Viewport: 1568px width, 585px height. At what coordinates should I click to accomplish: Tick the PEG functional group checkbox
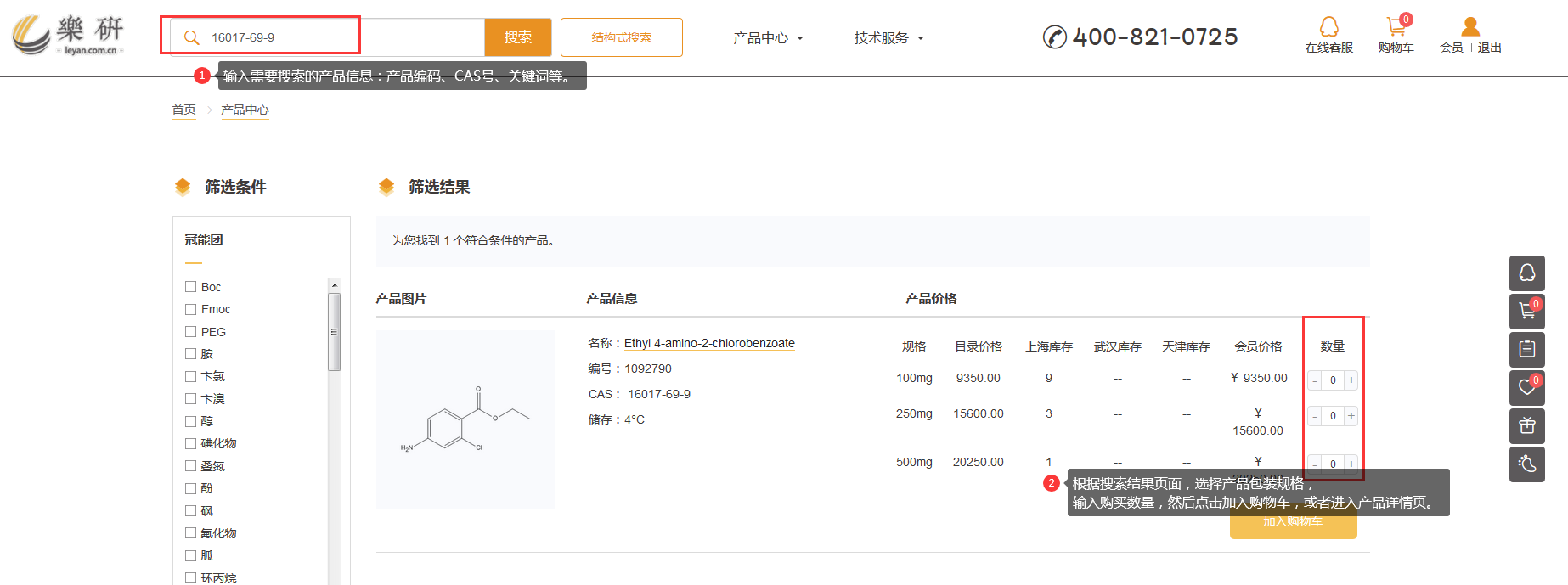tap(191, 332)
